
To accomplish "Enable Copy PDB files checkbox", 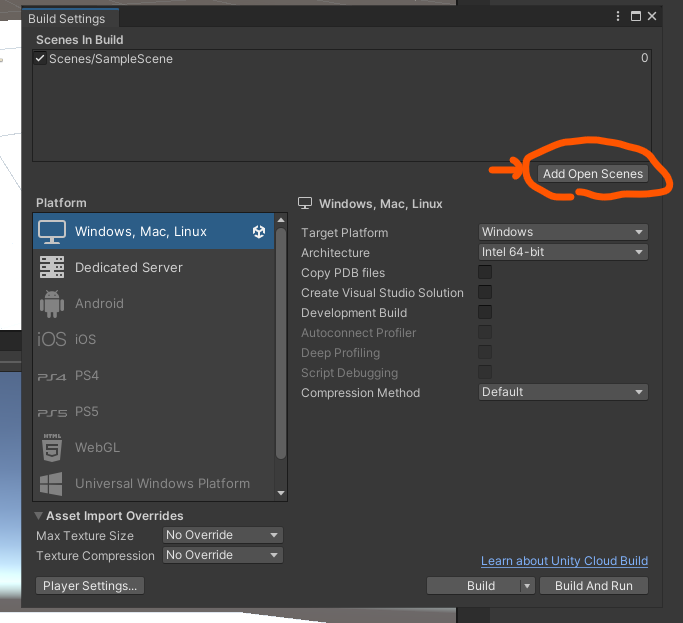I will tap(485, 272).
